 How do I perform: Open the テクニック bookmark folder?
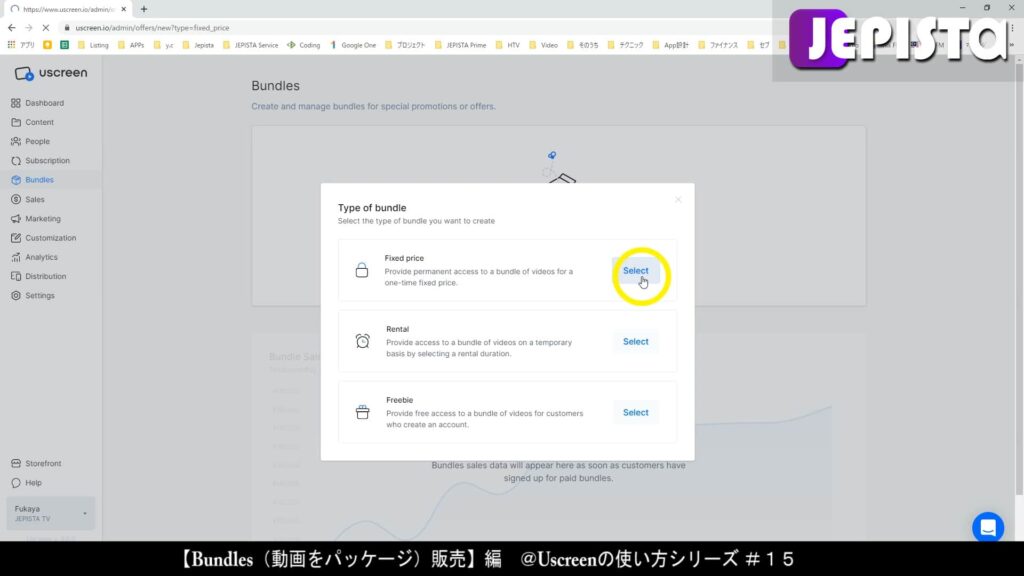click(625, 45)
